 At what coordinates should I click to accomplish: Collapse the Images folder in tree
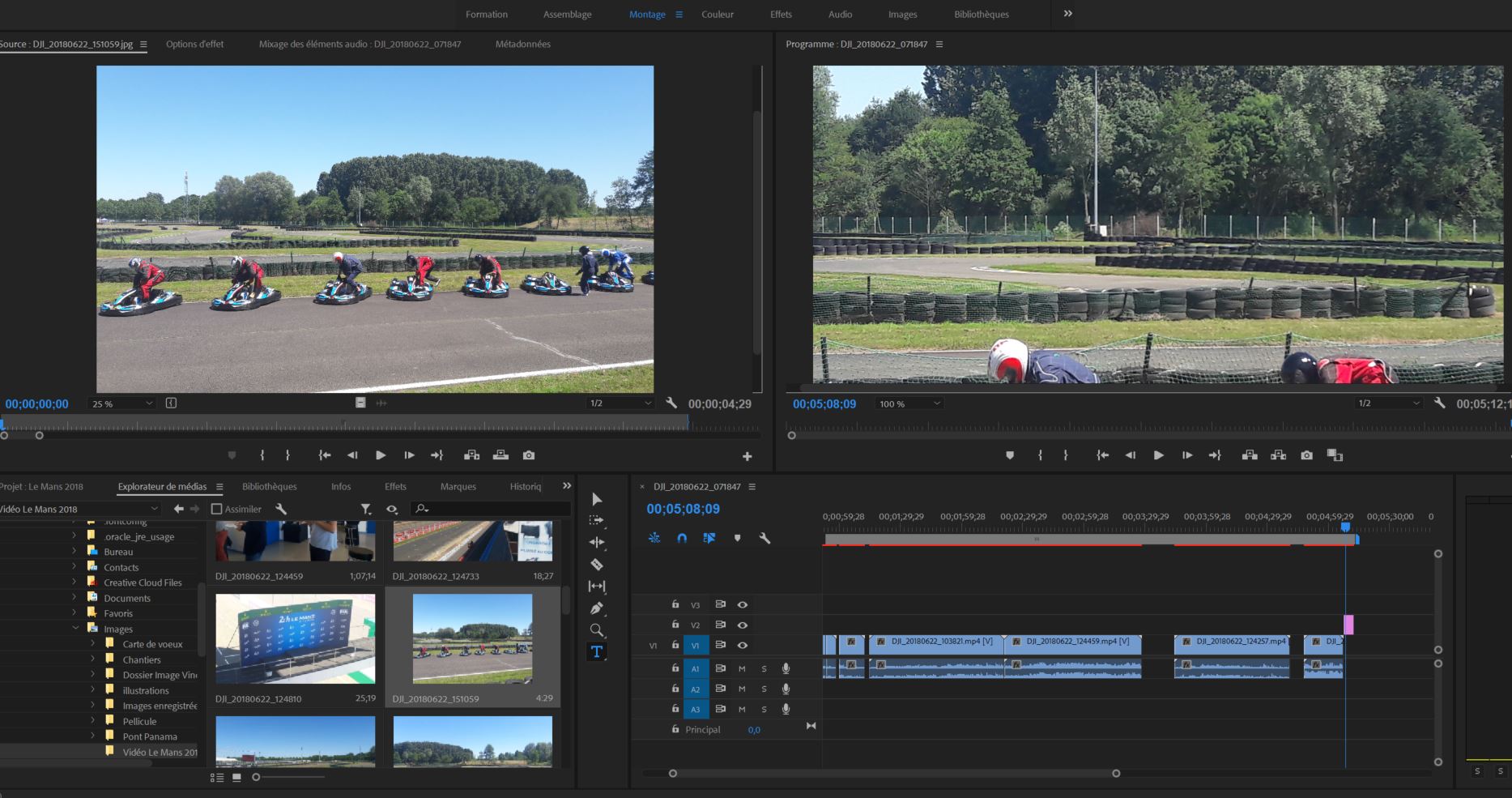(76, 629)
